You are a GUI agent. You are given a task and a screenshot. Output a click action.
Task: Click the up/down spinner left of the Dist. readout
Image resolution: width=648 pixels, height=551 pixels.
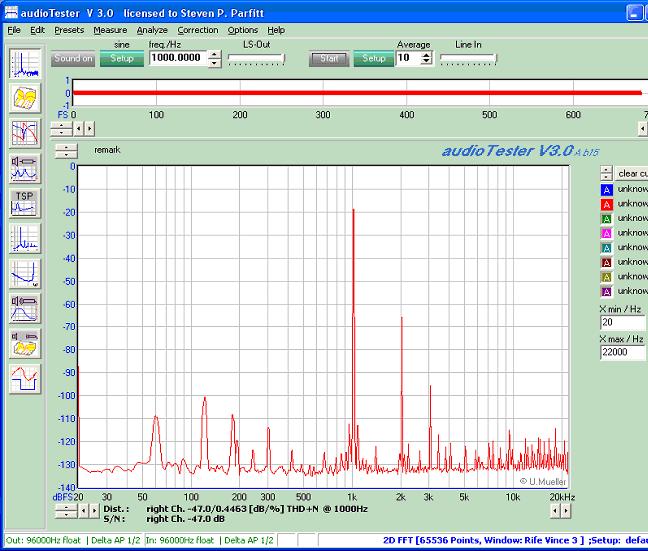tap(66, 511)
